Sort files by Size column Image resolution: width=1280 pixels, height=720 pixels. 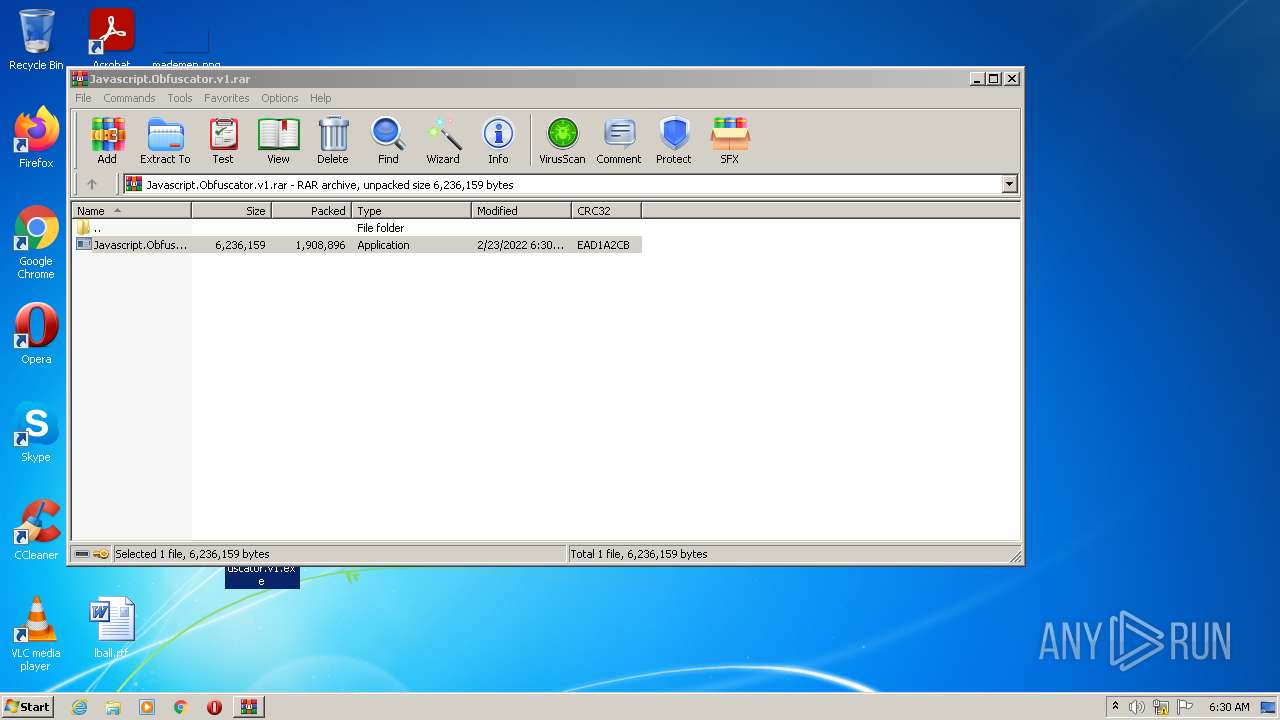[x=232, y=211]
